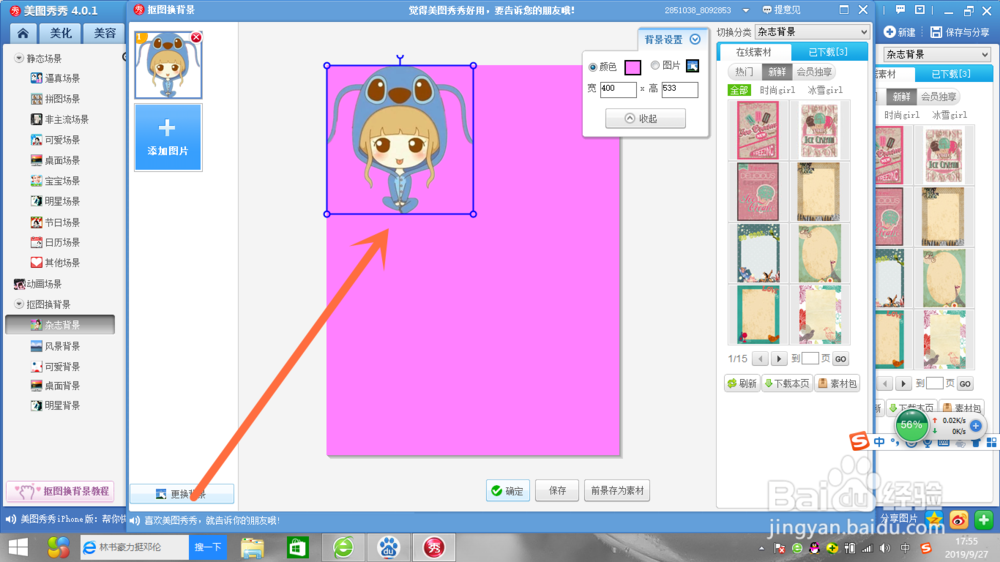
Task: Open the background image picker icon
Action: pyautogui.click(x=692, y=65)
